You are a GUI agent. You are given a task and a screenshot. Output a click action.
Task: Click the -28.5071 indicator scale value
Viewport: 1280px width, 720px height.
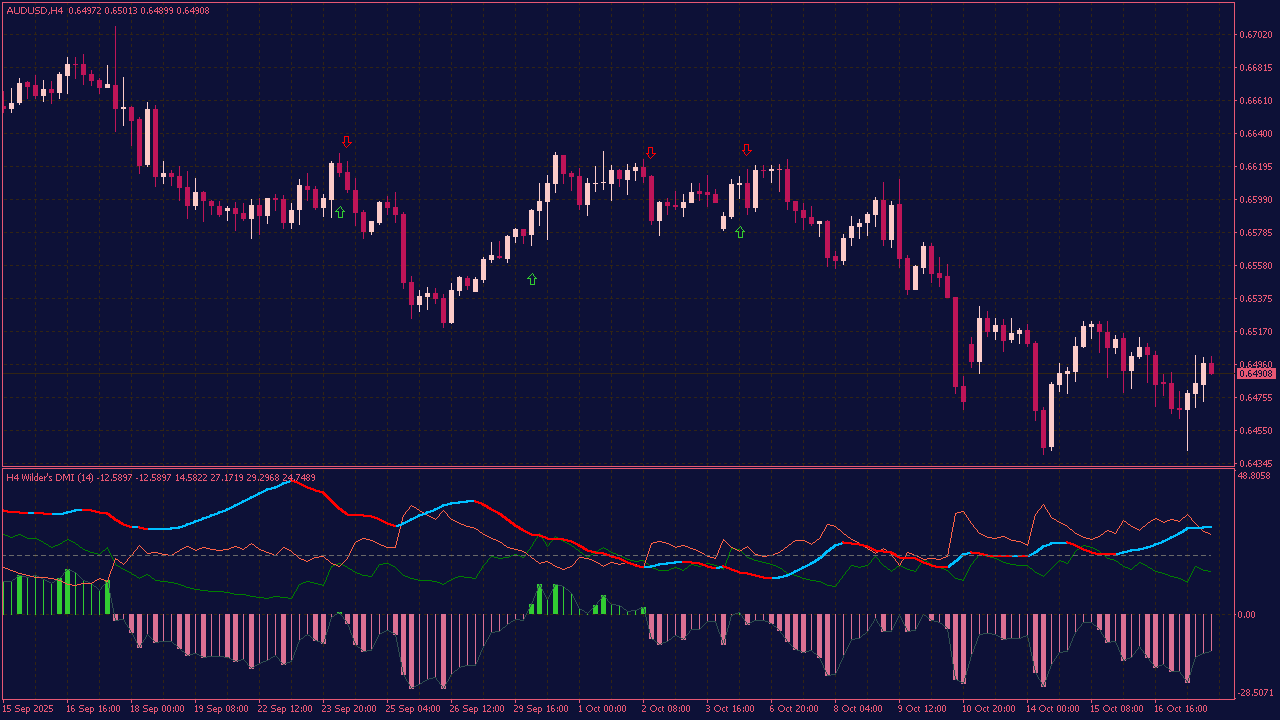[1255, 692]
